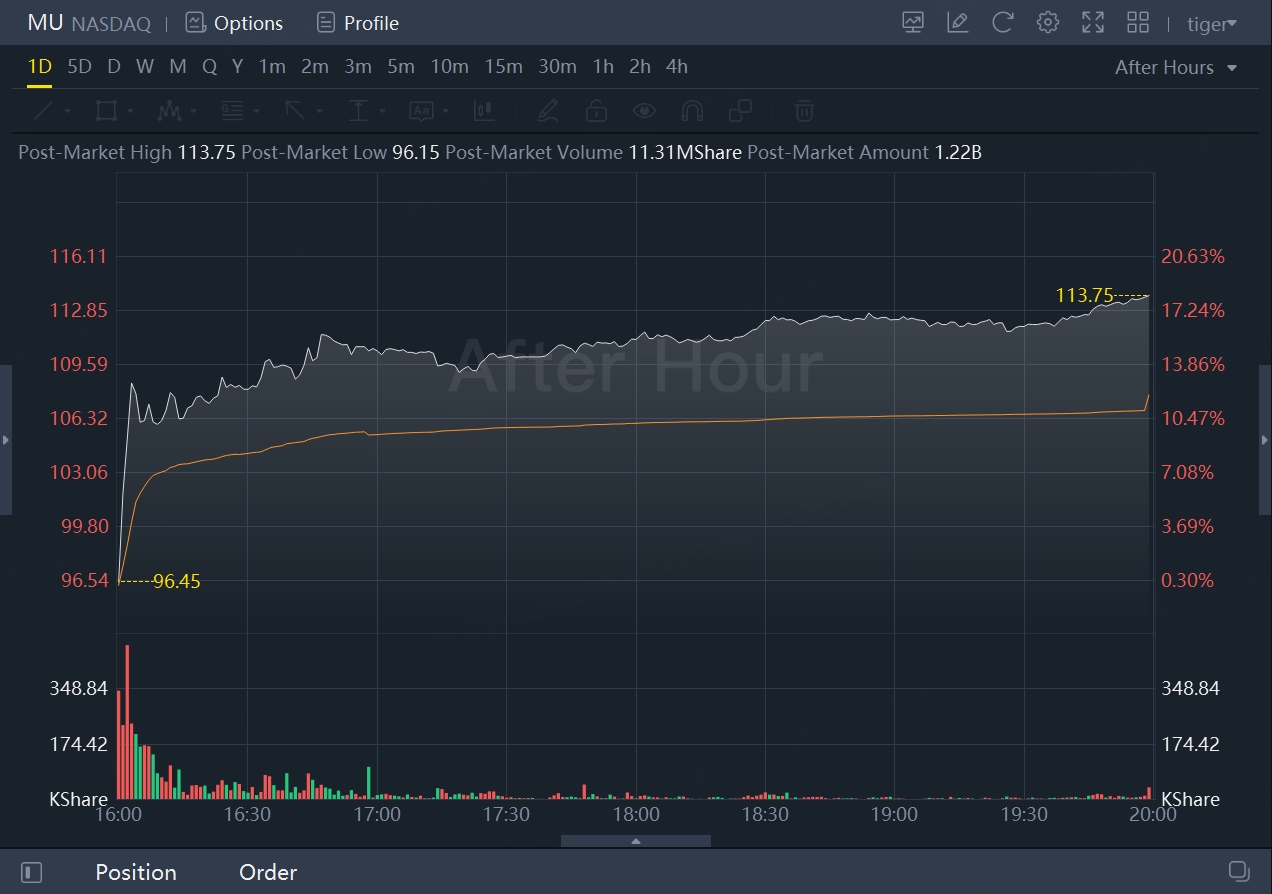The image size is (1272, 894).
Task: Toggle the lock drawings icon
Action: (x=596, y=110)
